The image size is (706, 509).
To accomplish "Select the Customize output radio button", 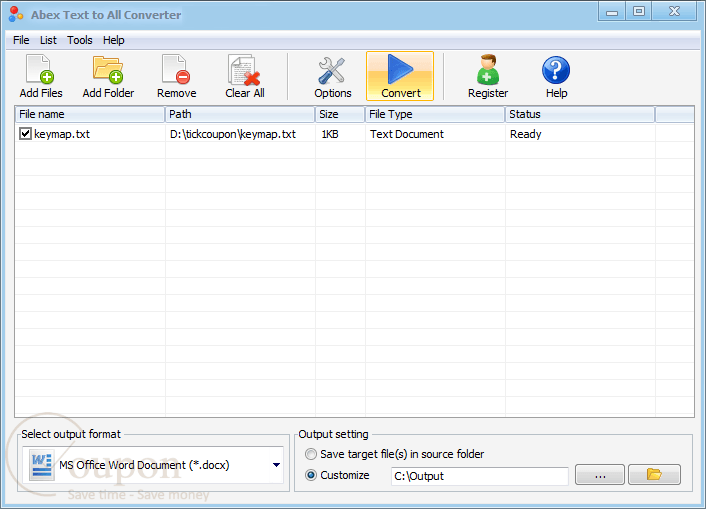I will [311, 475].
